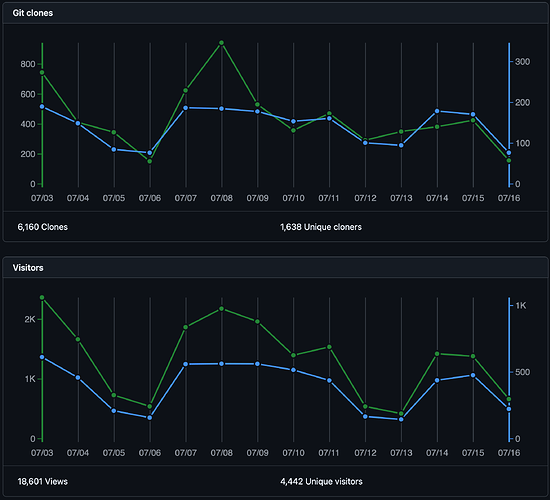Click the 07/10 date label in Git clones chart
The height and width of the screenshot is (500, 550).
click(294, 198)
